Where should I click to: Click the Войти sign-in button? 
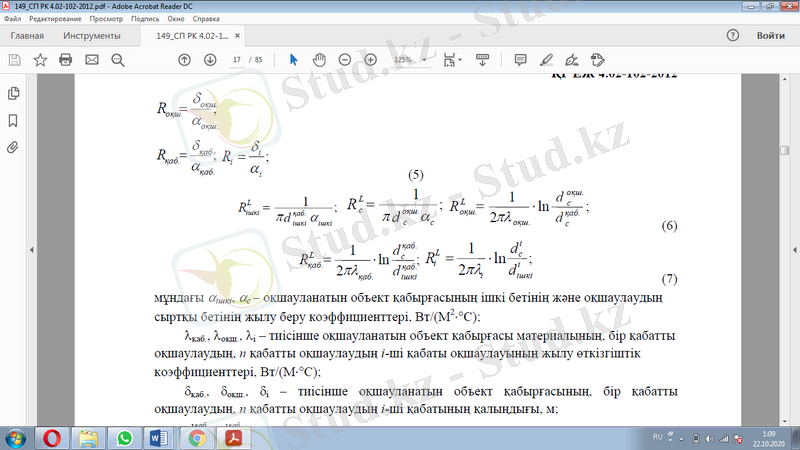point(770,35)
